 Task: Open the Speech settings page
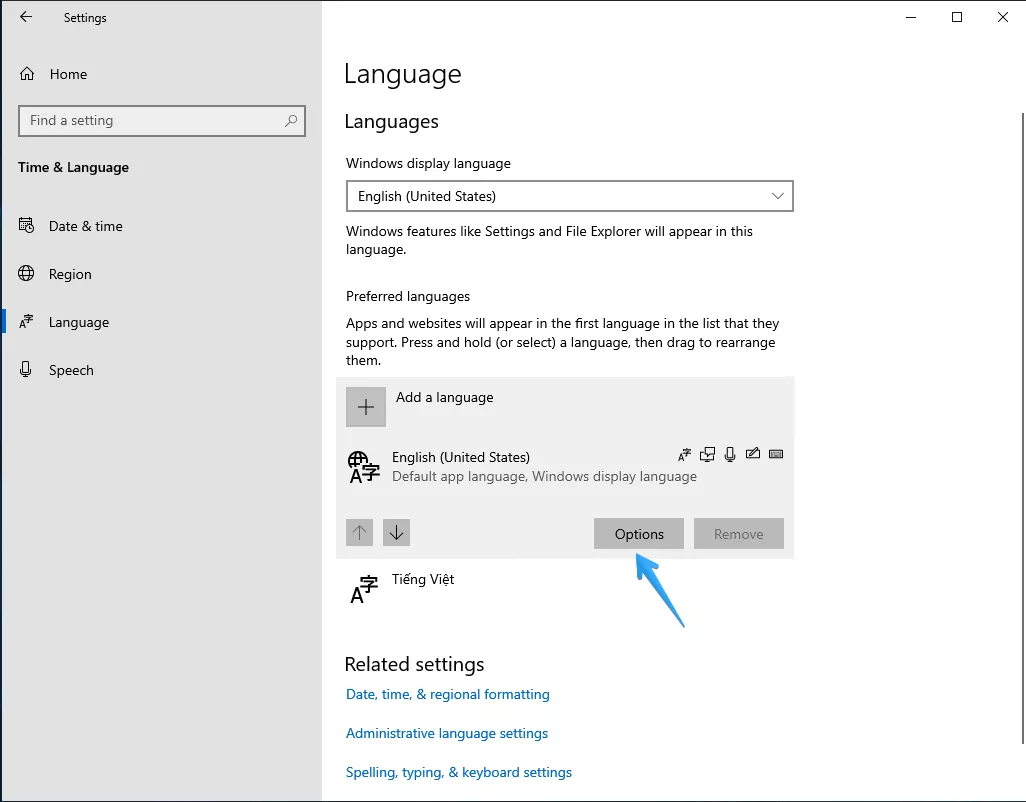pos(71,370)
